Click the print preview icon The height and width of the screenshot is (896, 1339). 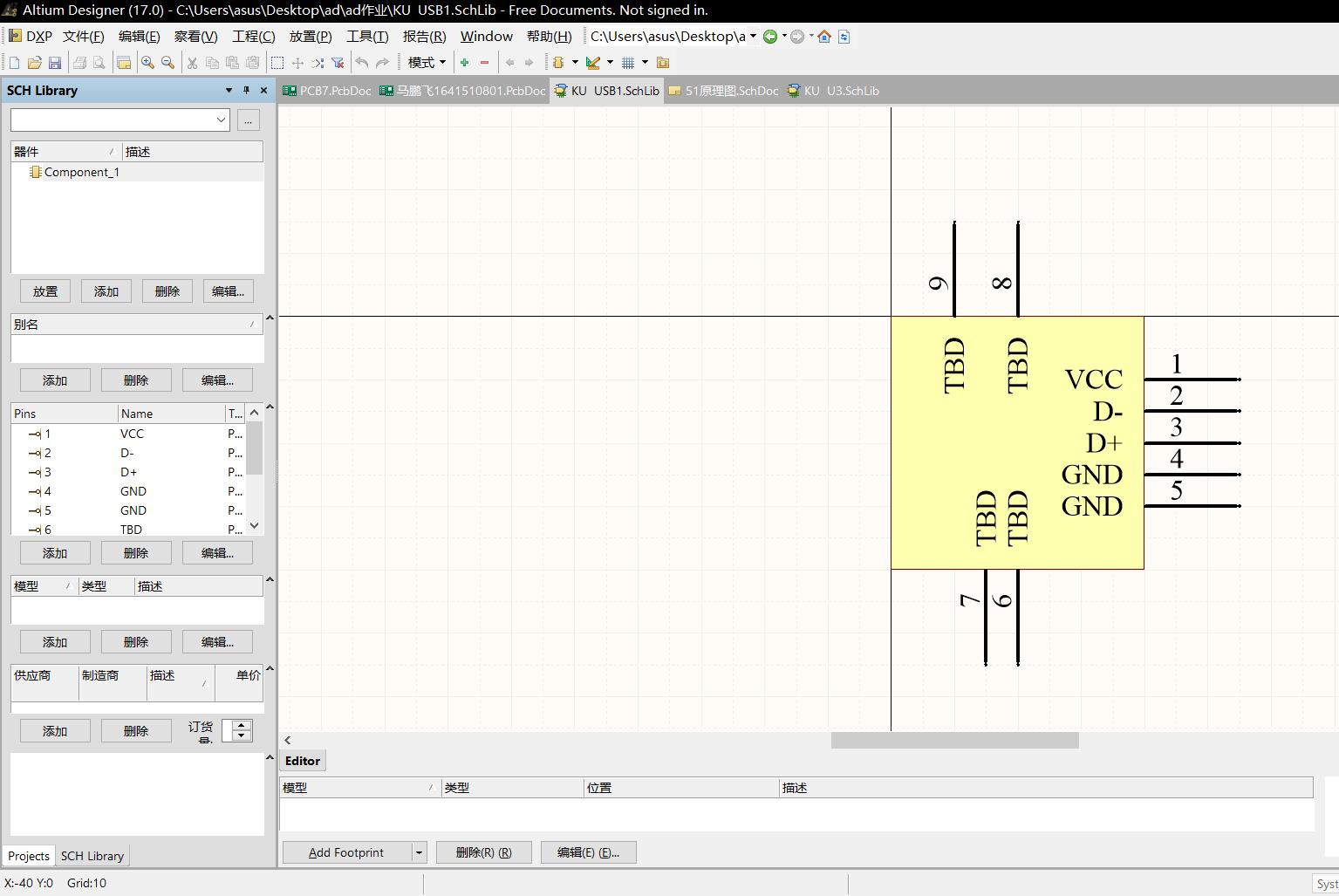[x=99, y=63]
